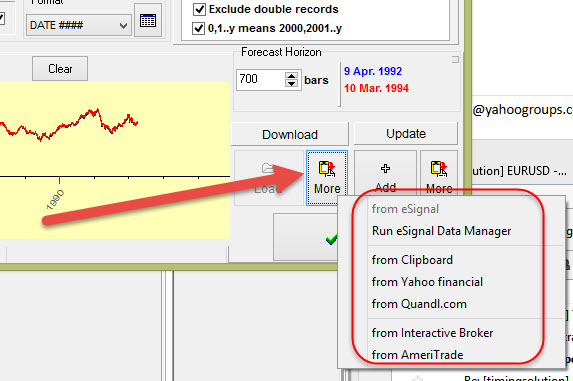
Task: Click the small corner icon in Forecast Horizon
Action: (x=455, y=59)
